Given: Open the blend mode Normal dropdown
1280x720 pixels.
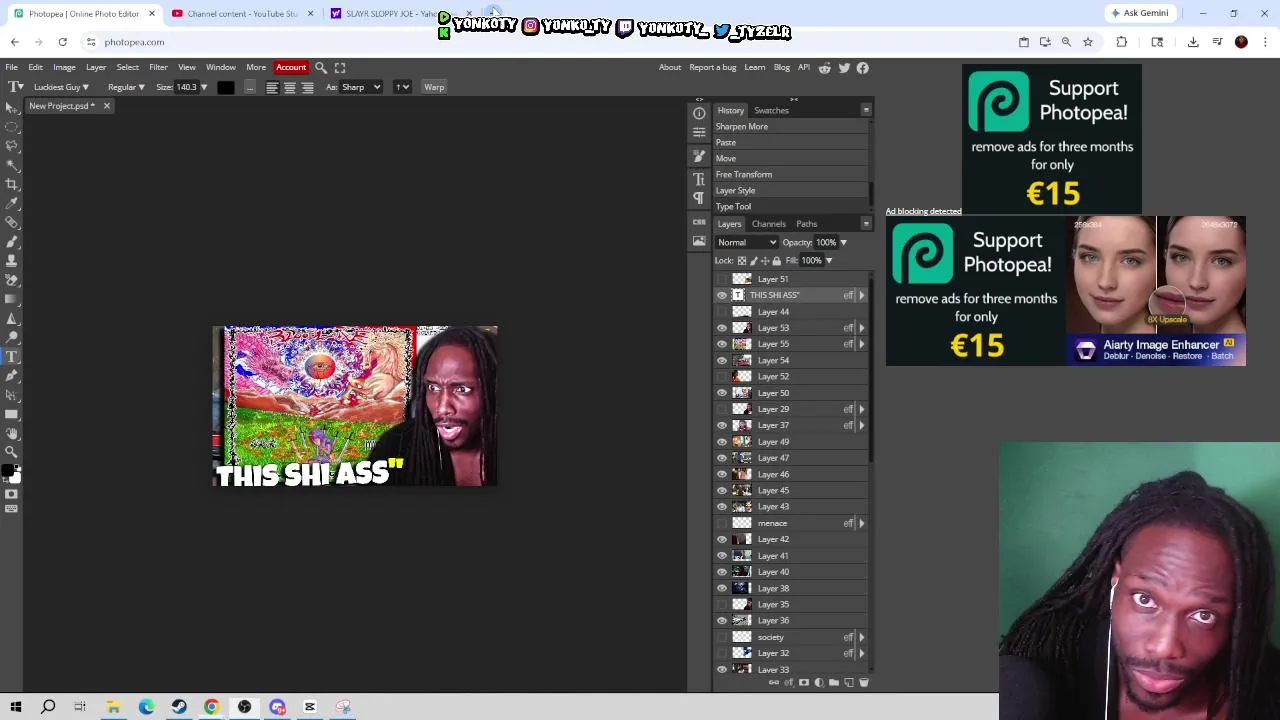Looking at the screenshot, I should tap(746, 242).
